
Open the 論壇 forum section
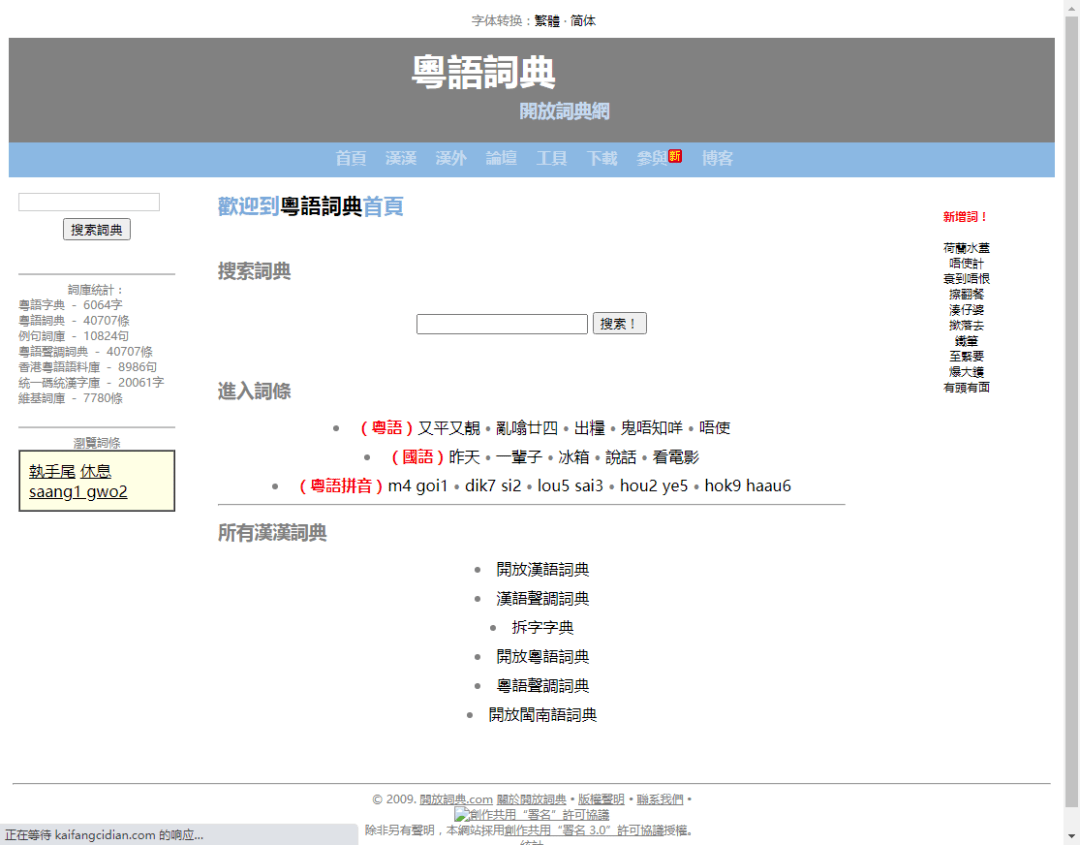501,158
